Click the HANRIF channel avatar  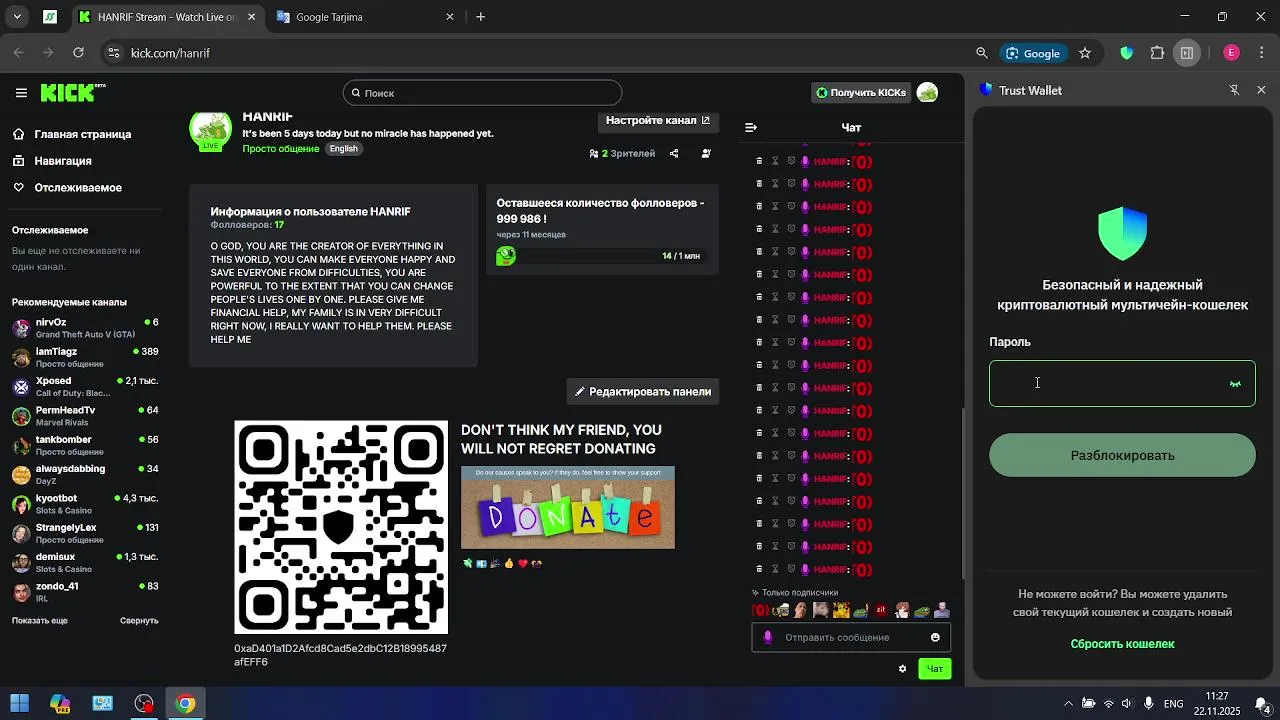210,131
